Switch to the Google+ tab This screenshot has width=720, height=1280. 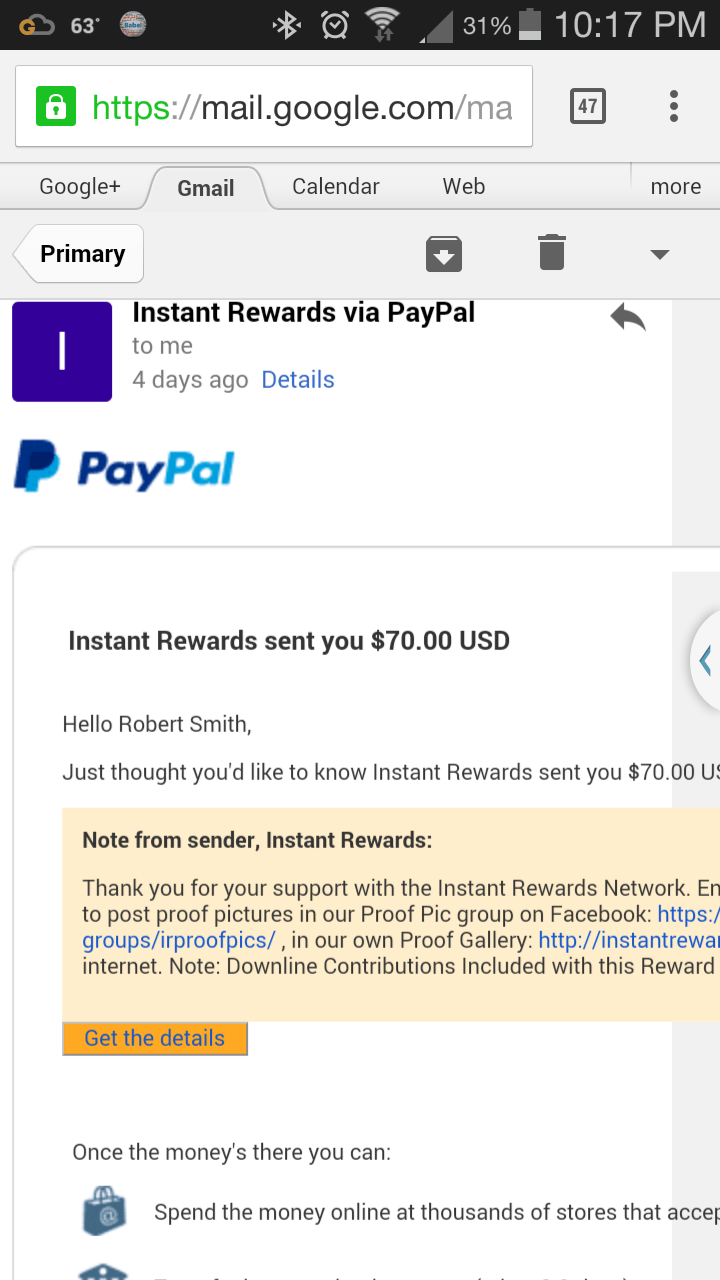pos(80,187)
